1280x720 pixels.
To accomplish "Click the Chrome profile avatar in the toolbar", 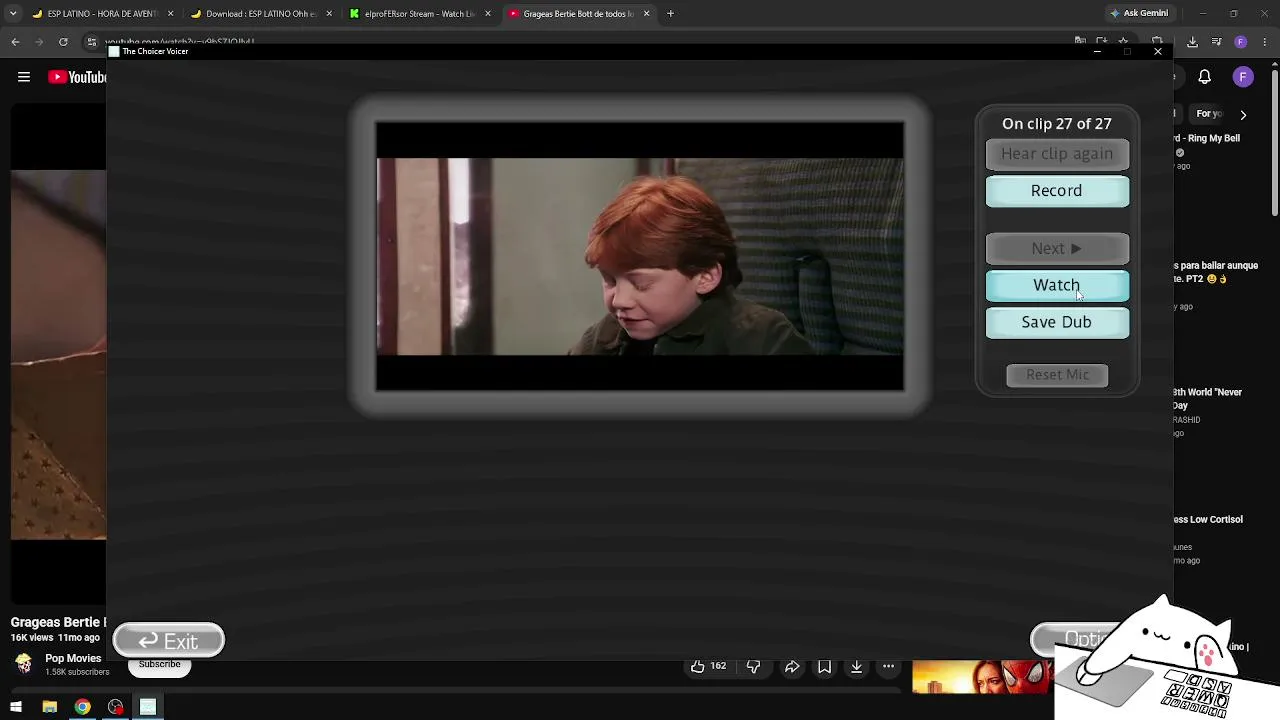I will (1240, 42).
